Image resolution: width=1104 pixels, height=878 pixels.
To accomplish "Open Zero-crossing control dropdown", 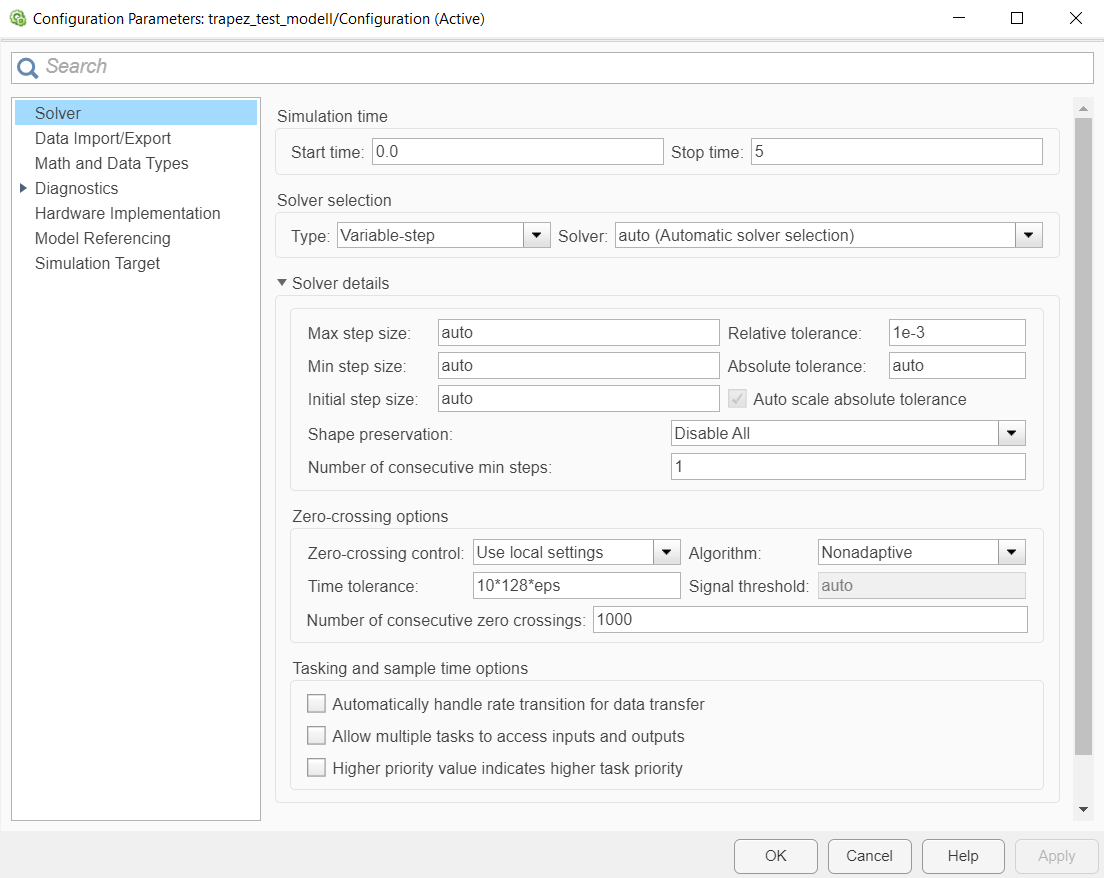I will [x=667, y=552].
